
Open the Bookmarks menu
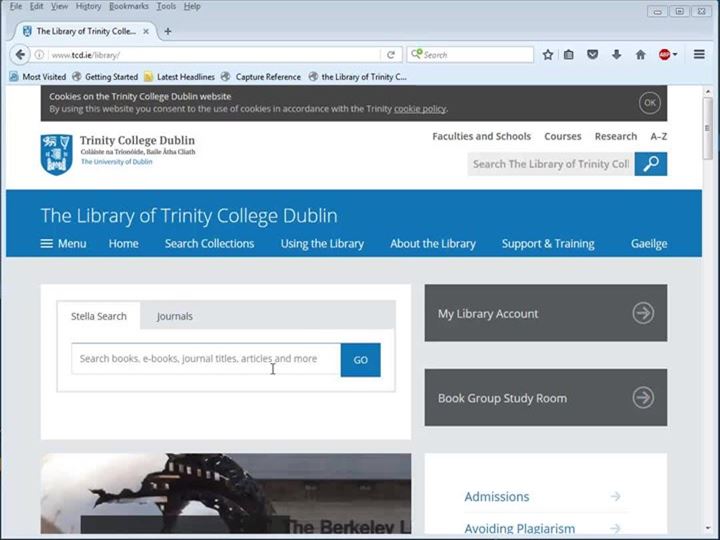tap(128, 6)
